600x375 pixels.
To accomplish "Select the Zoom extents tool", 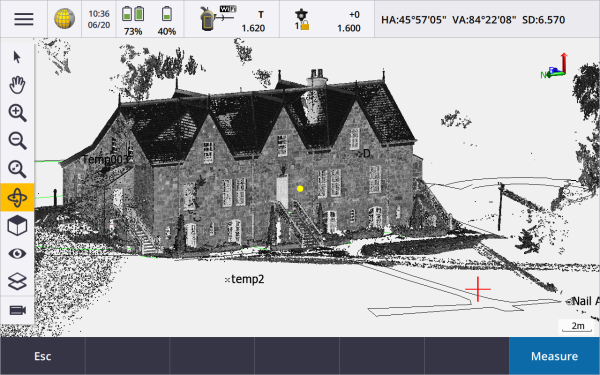I will click(x=17, y=169).
